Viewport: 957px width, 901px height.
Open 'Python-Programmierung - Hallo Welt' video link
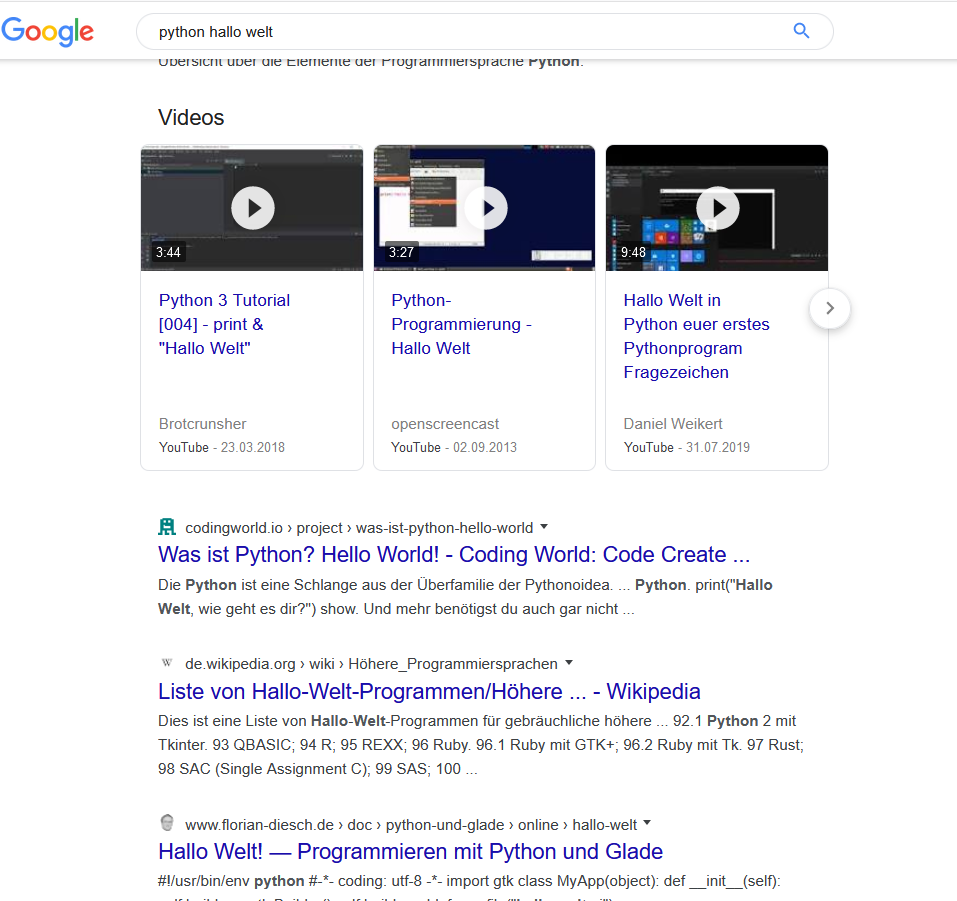click(461, 324)
